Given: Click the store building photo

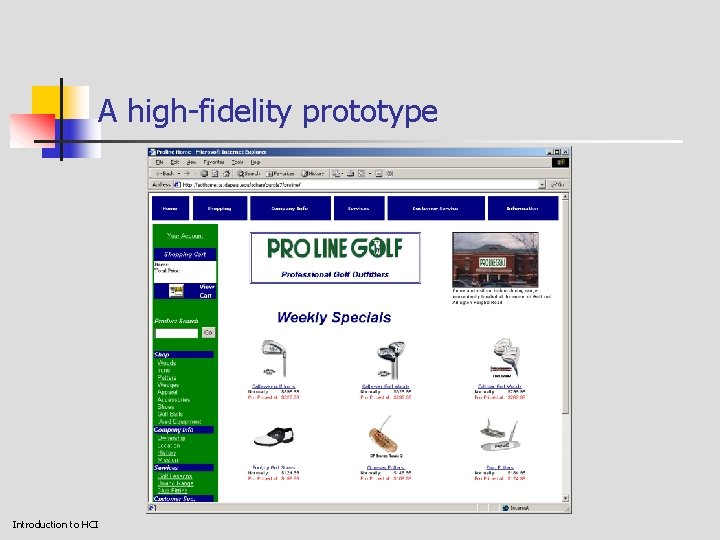Looking at the screenshot, I should pos(495,259).
